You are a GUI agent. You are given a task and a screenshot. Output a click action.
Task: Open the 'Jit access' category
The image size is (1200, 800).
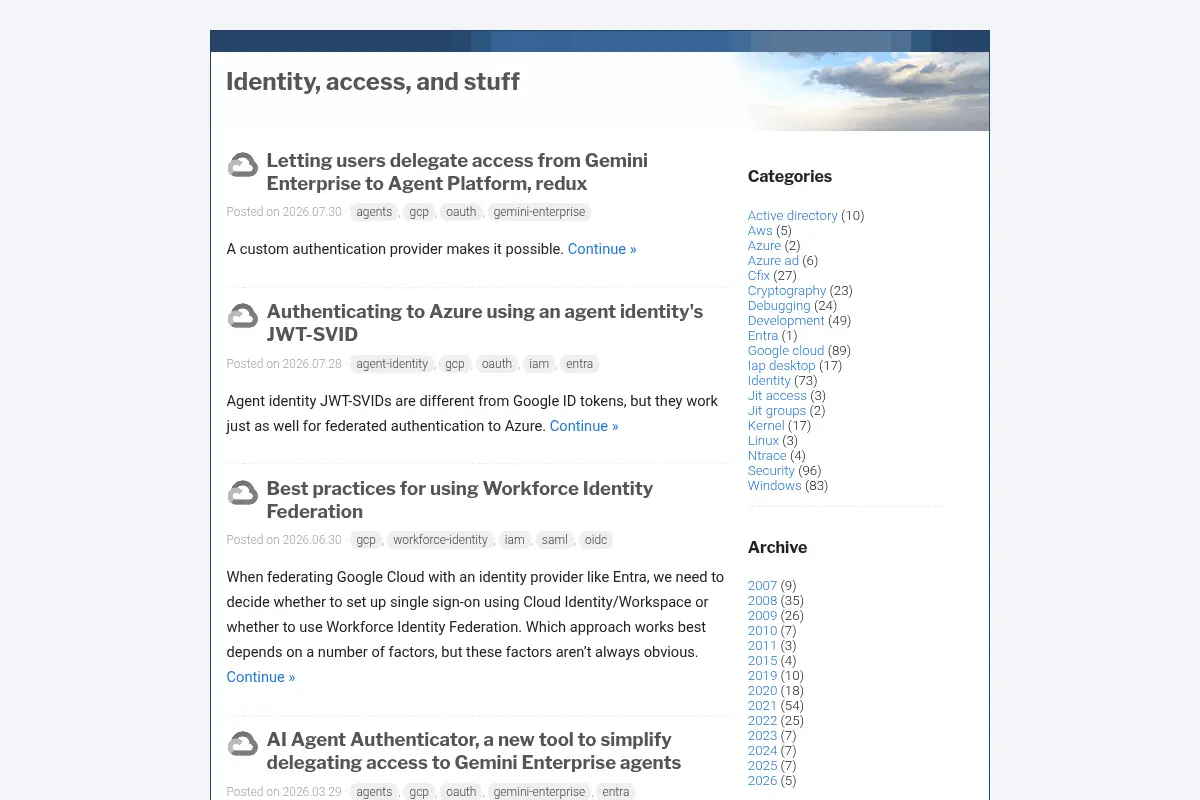tap(777, 396)
